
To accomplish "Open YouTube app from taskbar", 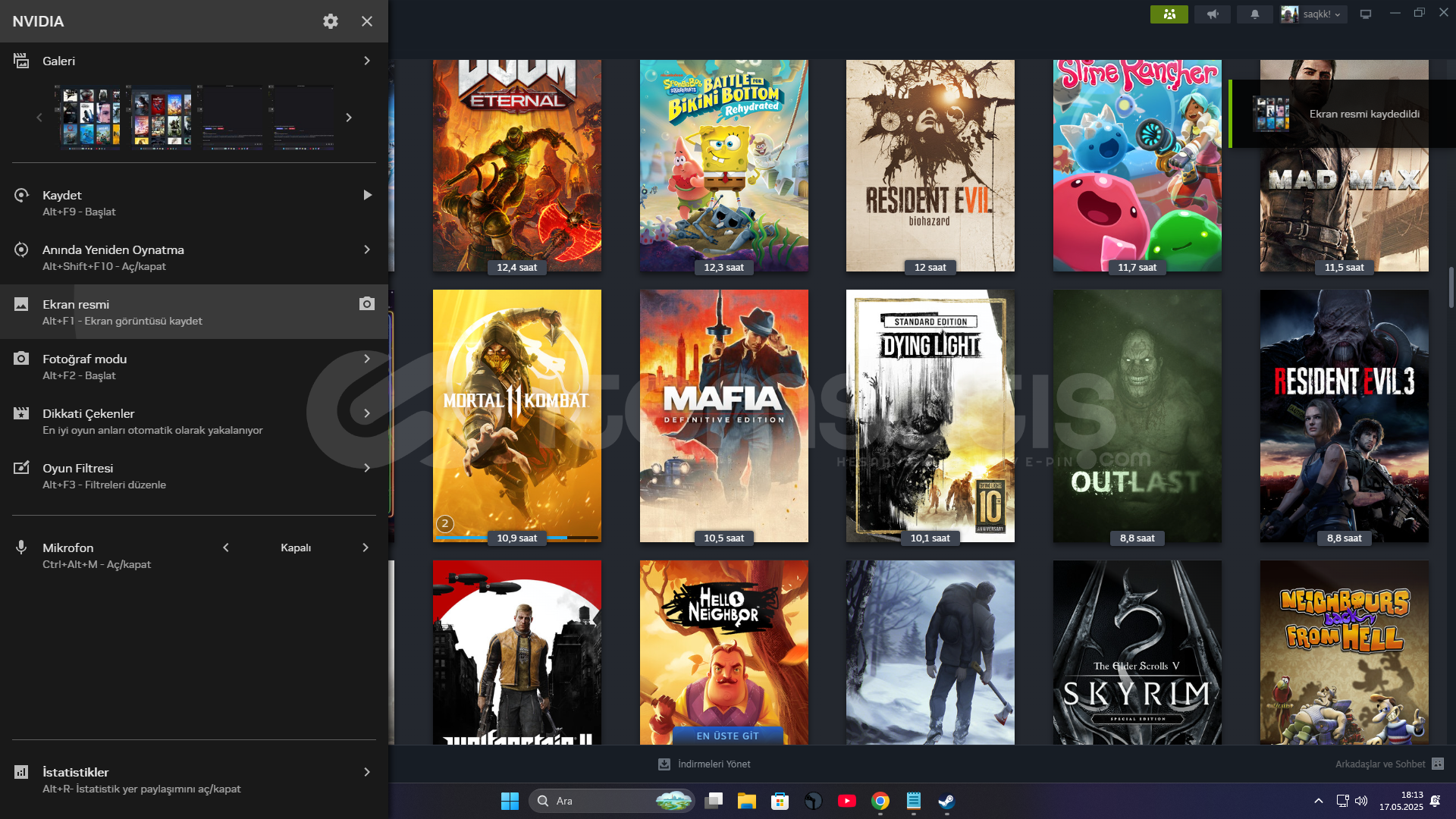I will (847, 801).
